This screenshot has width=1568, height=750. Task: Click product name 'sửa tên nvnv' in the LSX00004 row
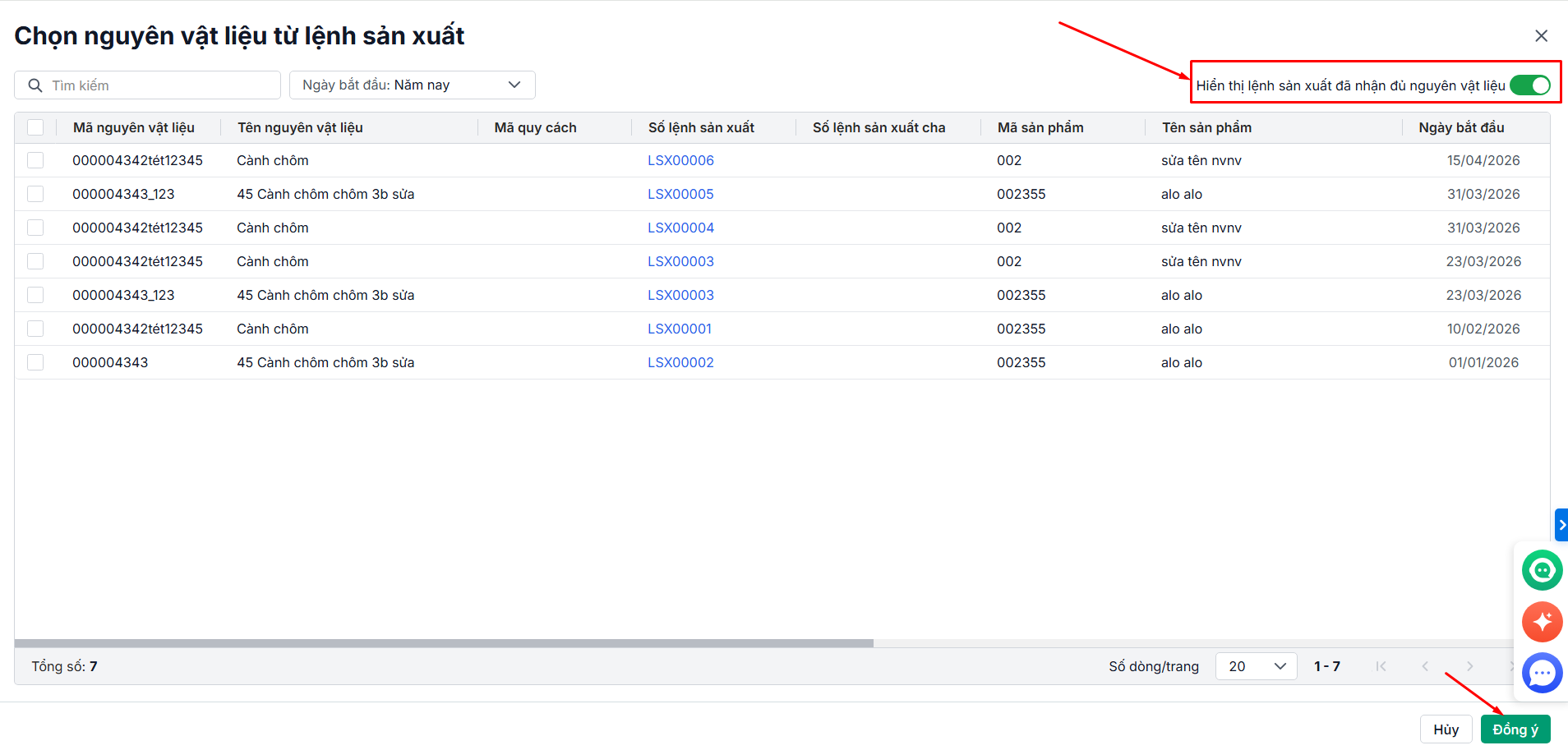(1201, 228)
